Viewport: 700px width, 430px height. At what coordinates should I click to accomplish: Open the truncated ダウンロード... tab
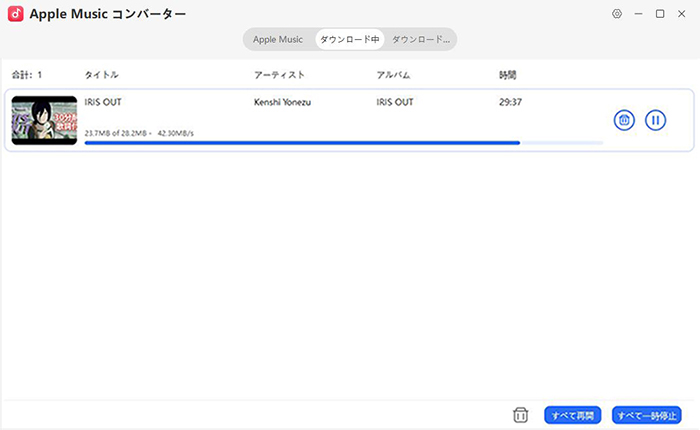click(x=421, y=39)
